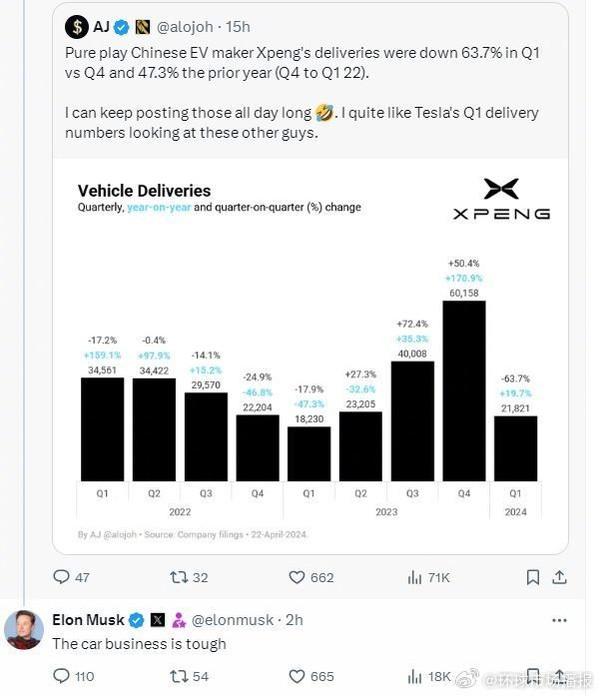The width and height of the screenshot is (600, 696).
Task: Repost AJ's post with 32 reposts
Action: [180, 577]
